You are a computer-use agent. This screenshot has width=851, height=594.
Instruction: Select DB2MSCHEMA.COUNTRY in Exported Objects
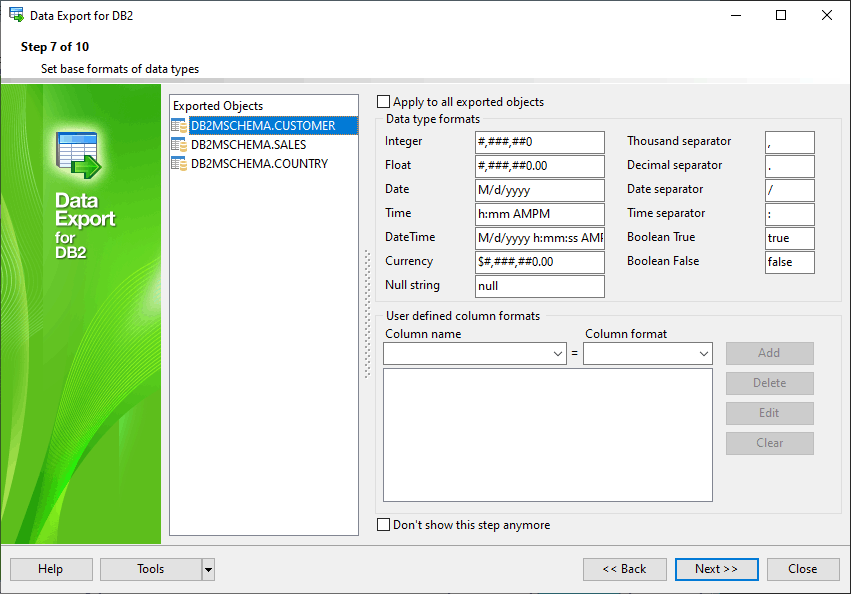click(x=259, y=164)
